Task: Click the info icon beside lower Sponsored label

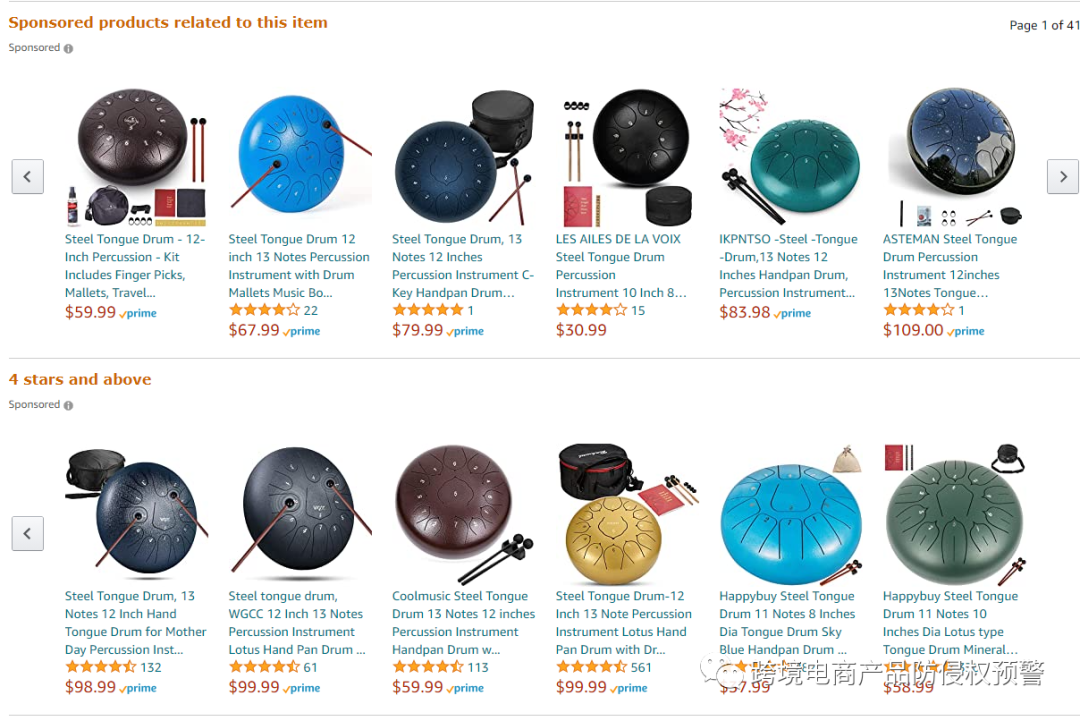Action: coord(68,406)
